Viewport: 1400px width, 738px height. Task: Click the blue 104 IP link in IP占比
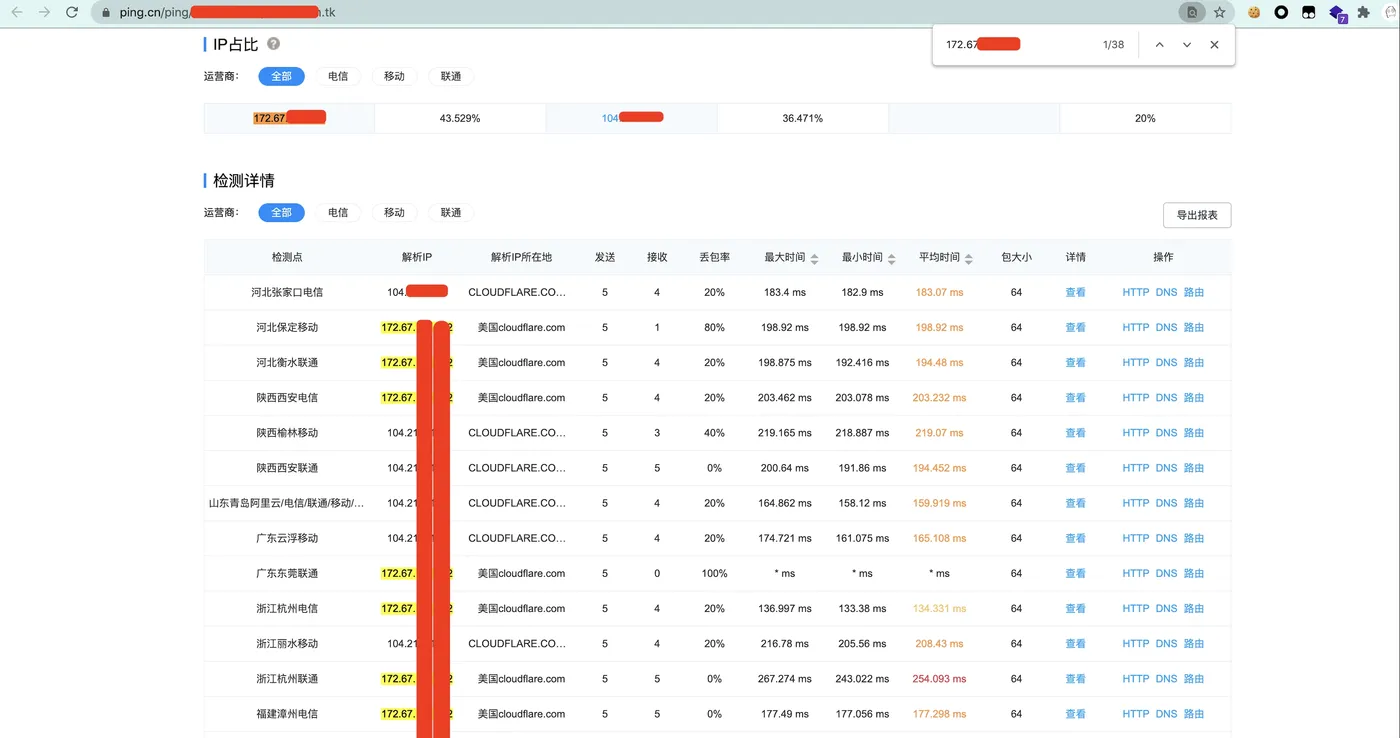pyautogui.click(x=632, y=118)
